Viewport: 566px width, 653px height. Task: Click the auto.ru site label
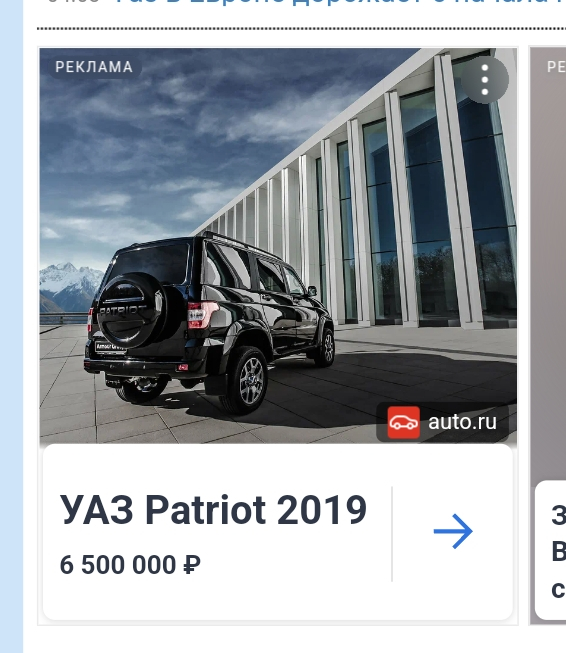point(462,422)
